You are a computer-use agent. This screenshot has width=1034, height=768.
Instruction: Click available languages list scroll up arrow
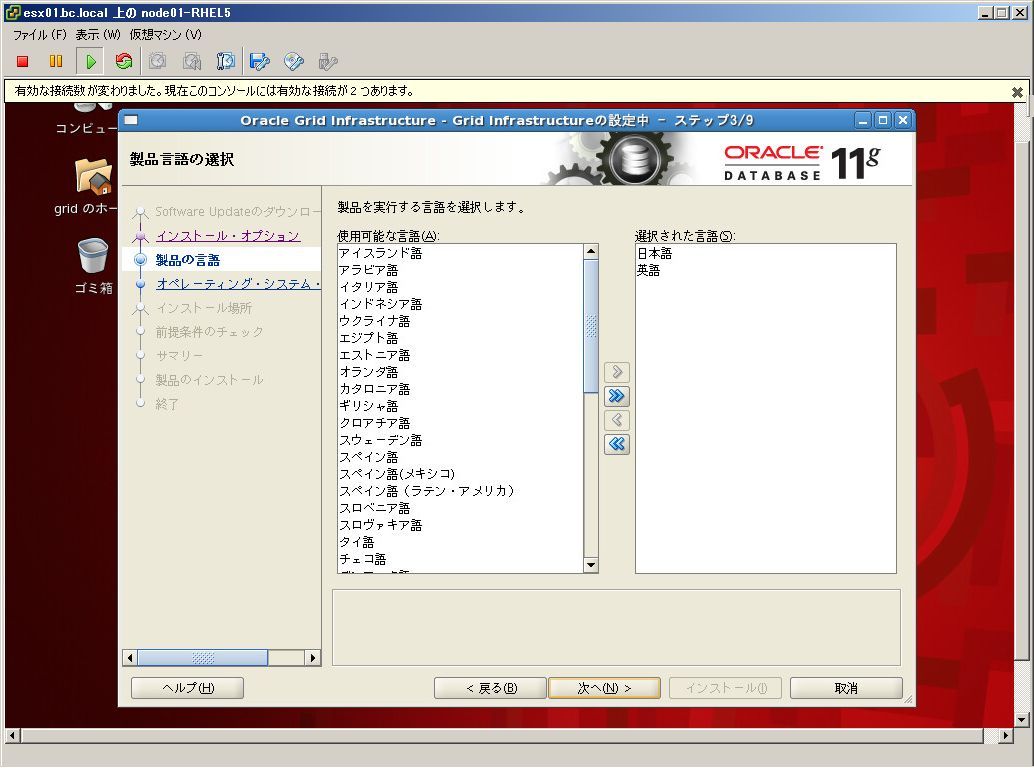click(x=591, y=252)
